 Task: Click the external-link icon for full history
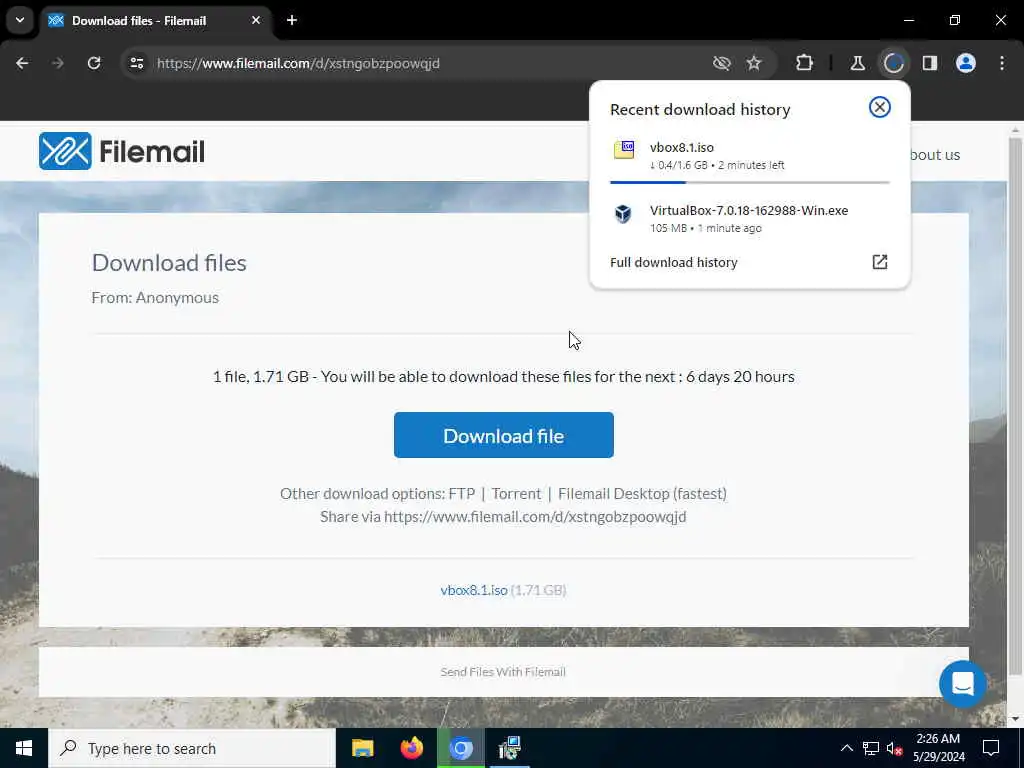tap(880, 262)
